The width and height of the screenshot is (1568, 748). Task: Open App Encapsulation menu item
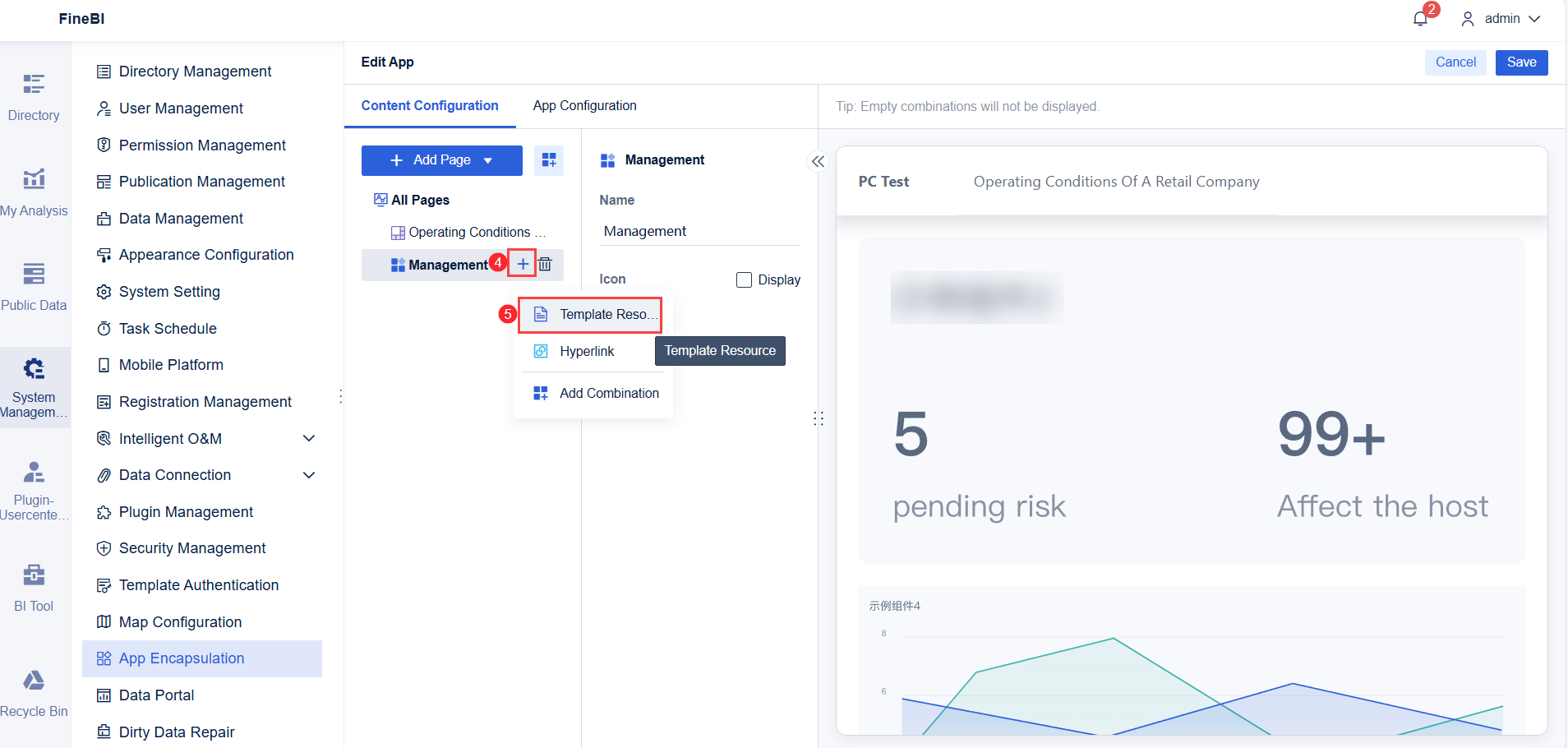202,658
